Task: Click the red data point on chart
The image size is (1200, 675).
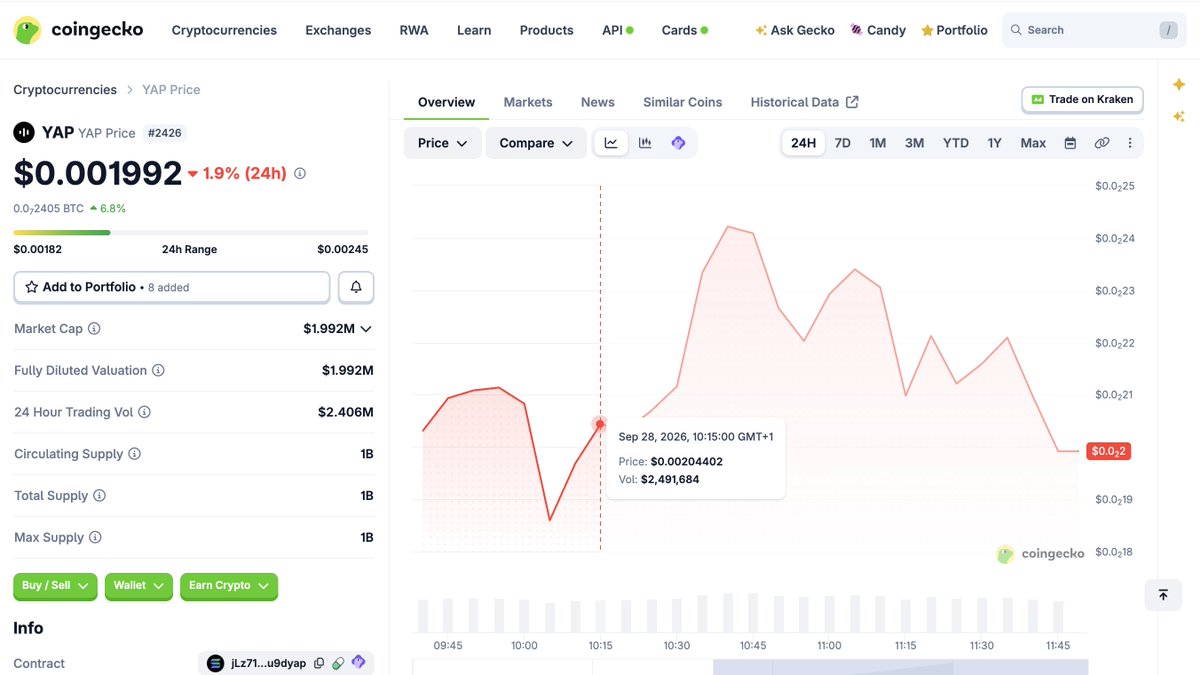Action: click(600, 424)
